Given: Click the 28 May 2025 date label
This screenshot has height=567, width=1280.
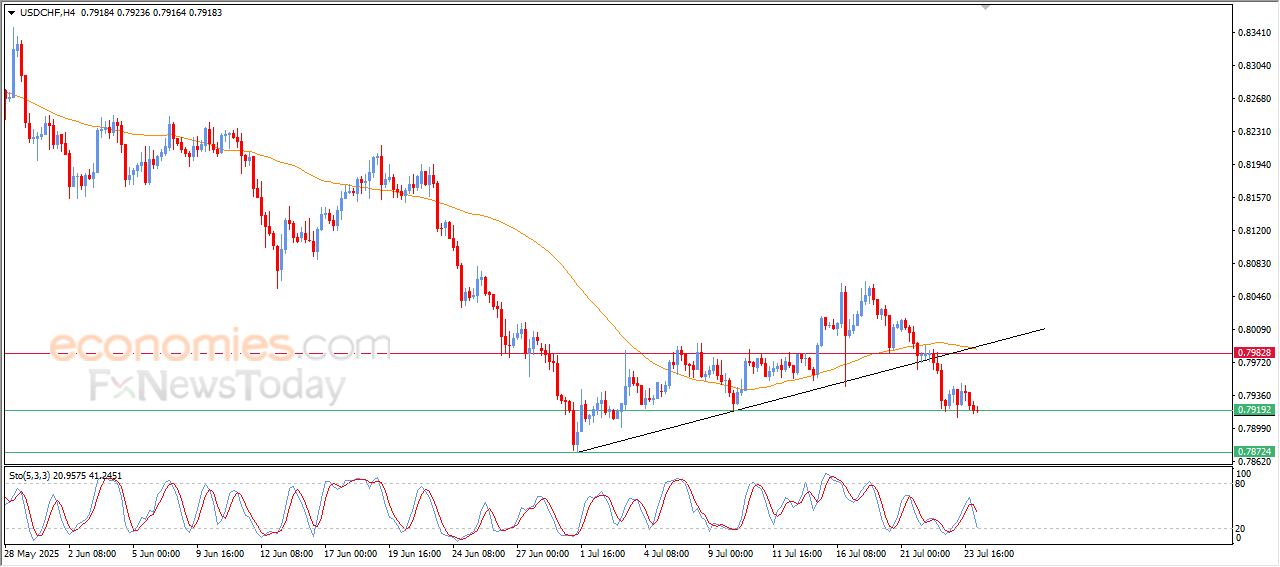Looking at the screenshot, I should pyautogui.click(x=33, y=553).
